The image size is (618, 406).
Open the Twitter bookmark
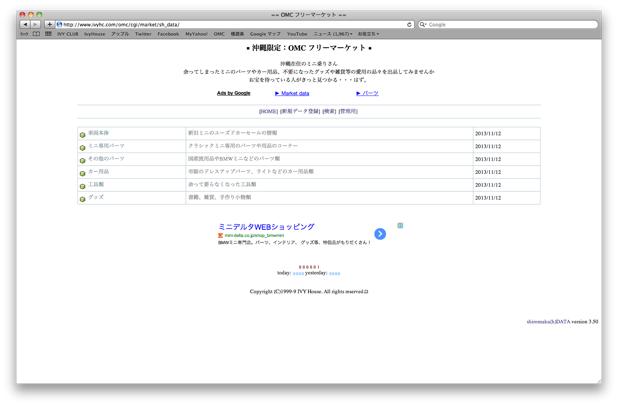point(143,34)
